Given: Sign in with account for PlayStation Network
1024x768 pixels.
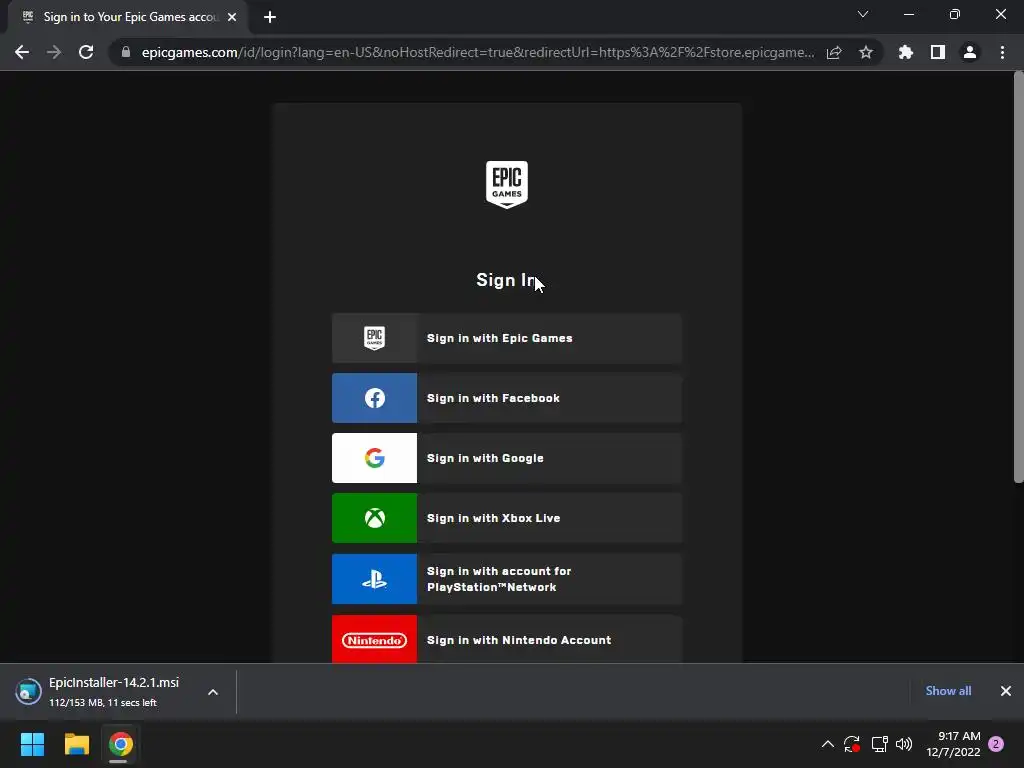Looking at the screenshot, I should coord(507,579).
